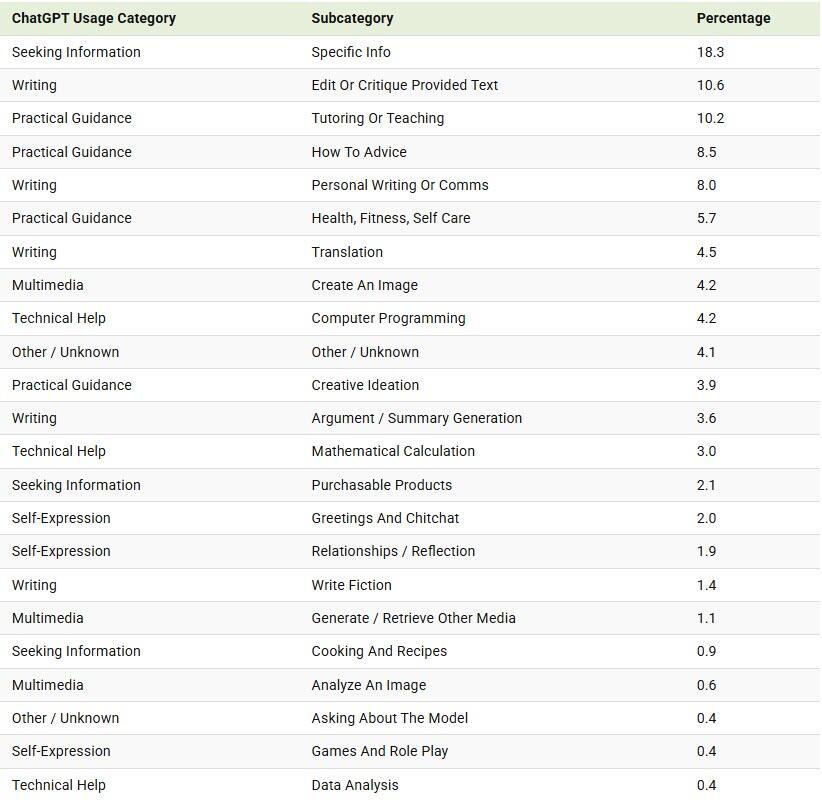Select the Create An Image cell
Image resolution: width=822 pixels, height=805 pixels.
364,285
